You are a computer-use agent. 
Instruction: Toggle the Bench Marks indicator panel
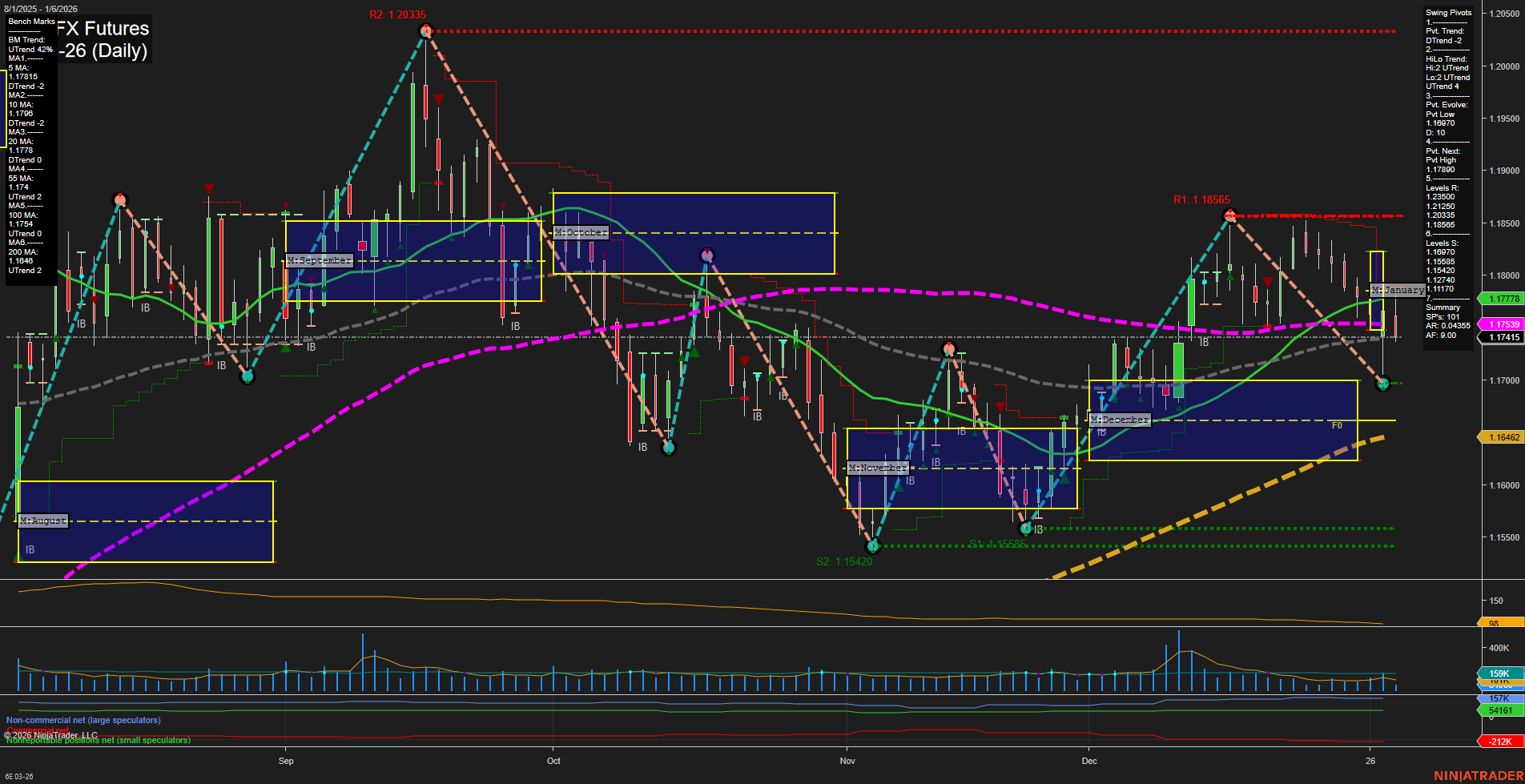(30, 21)
